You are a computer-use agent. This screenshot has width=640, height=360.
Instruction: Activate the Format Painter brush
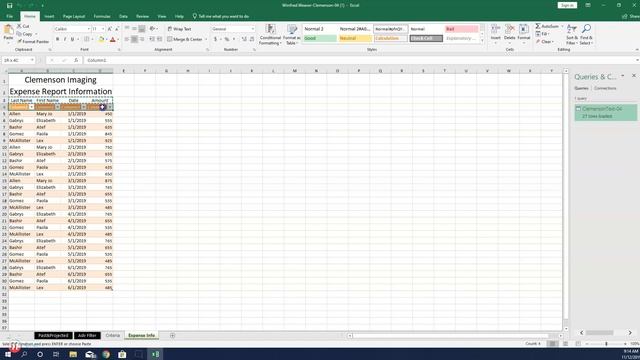(33, 42)
